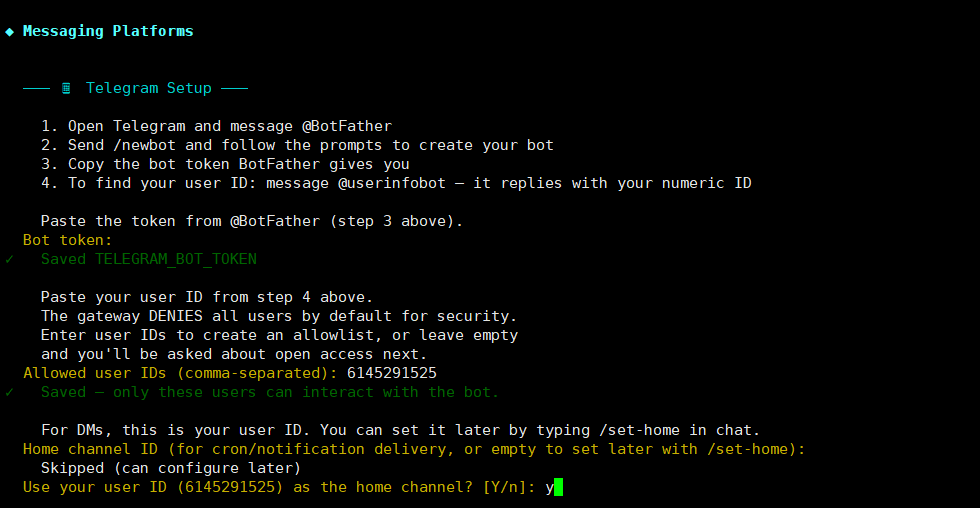The width and height of the screenshot is (980, 508).
Task: Click the diamond icon beside Messaging Platforms
Action: (x=9, y=31)
